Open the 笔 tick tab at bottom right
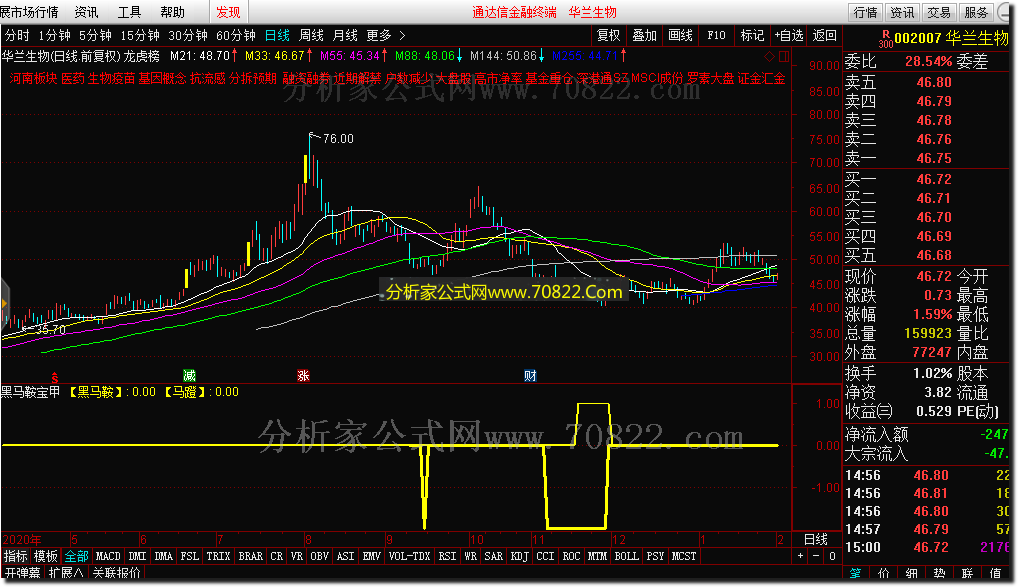This screenshot has width=1019, height=587. click(x=856, y=573)
